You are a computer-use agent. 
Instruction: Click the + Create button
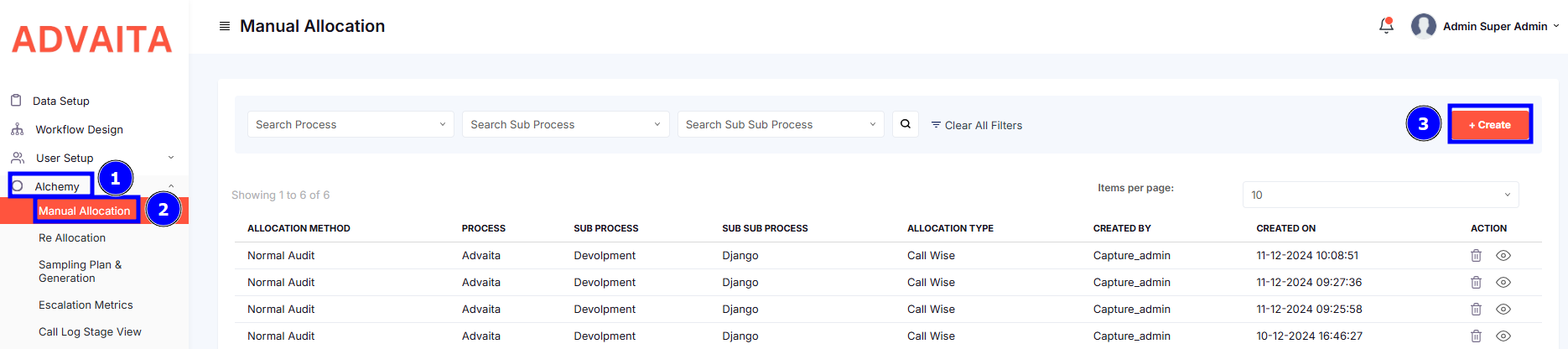[x=1490, y=124]
